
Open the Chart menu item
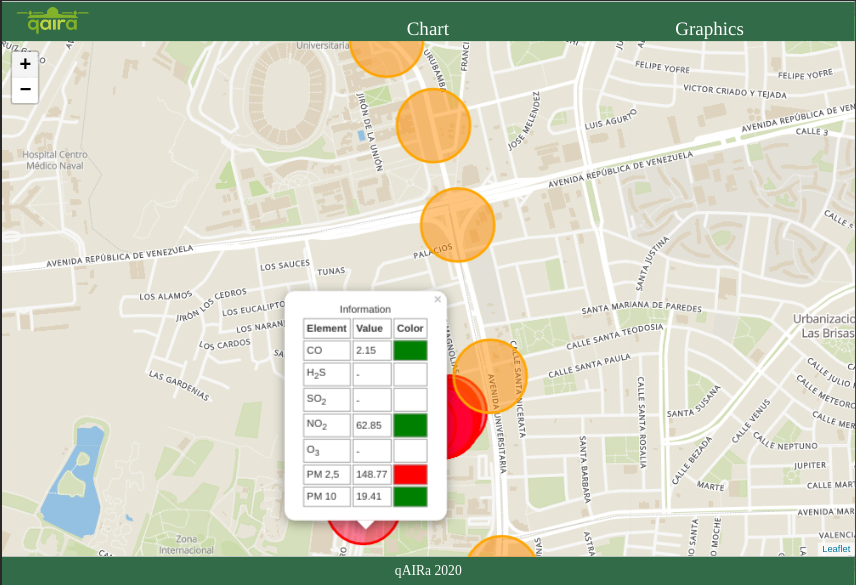(x=427, y=29)
